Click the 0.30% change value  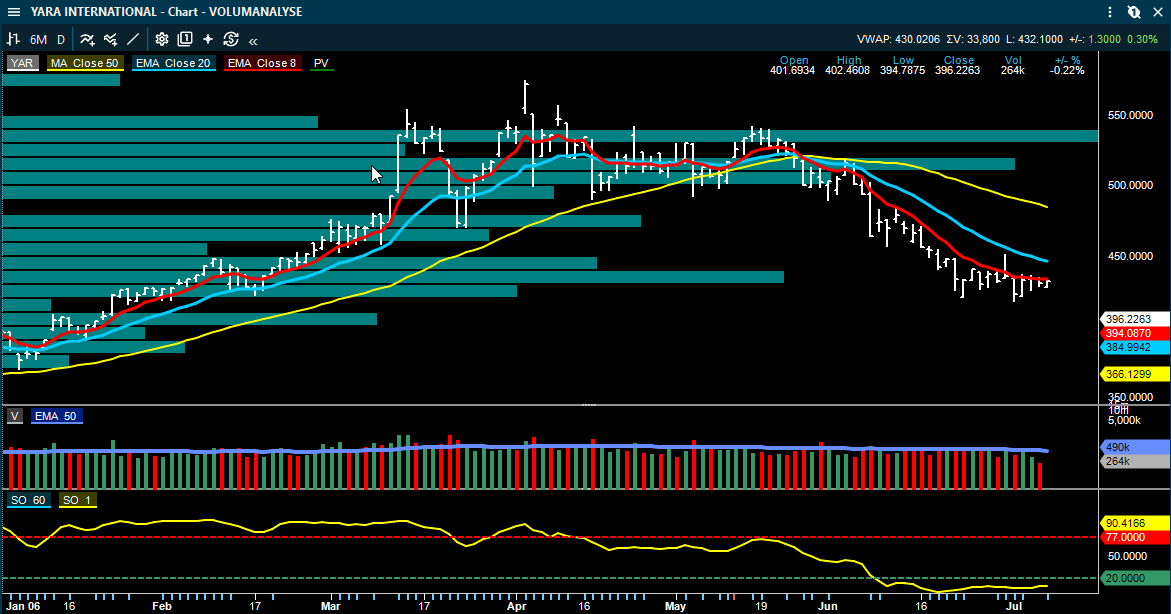1142,39
